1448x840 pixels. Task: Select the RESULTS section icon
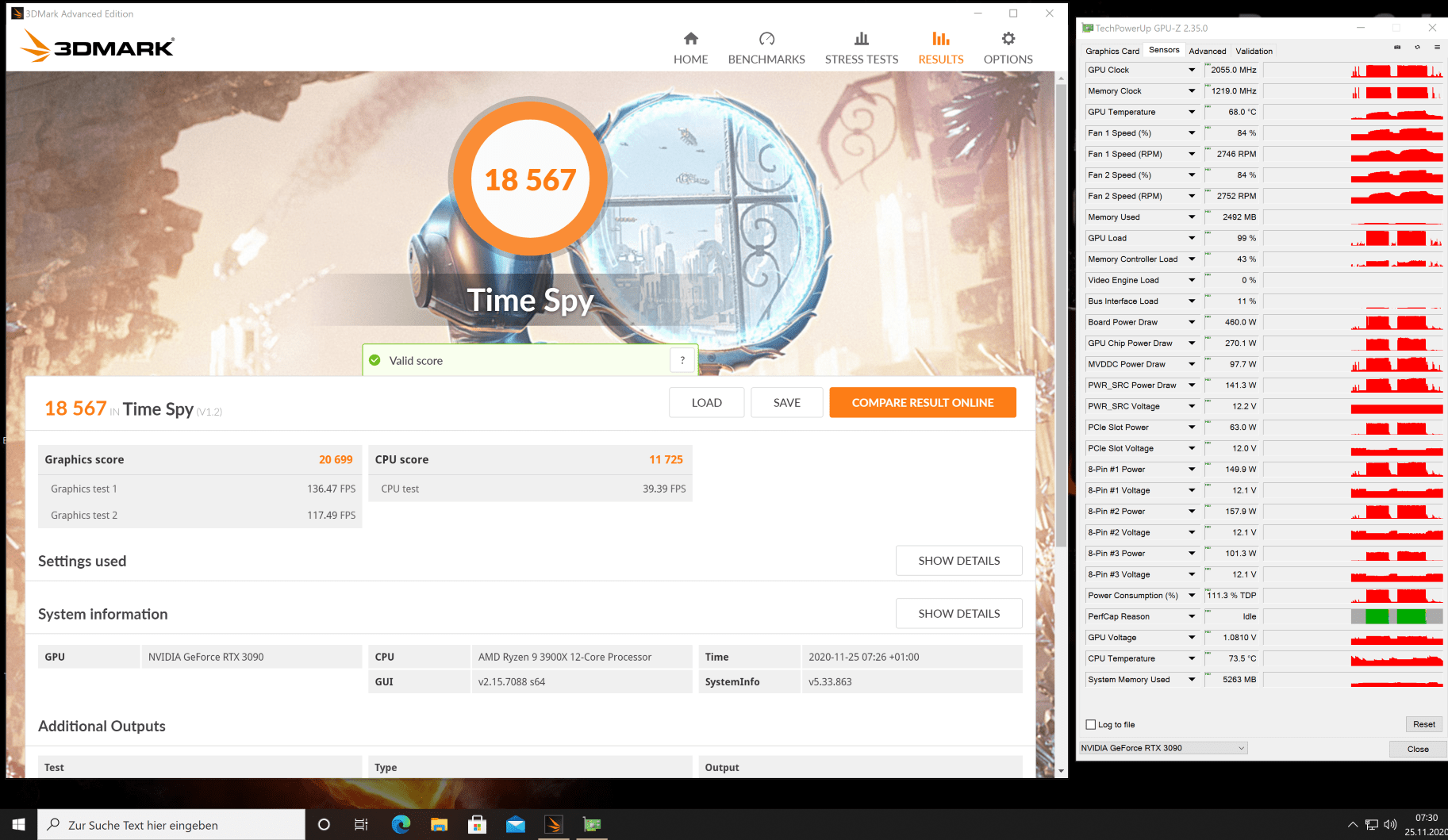coord(941,39)
